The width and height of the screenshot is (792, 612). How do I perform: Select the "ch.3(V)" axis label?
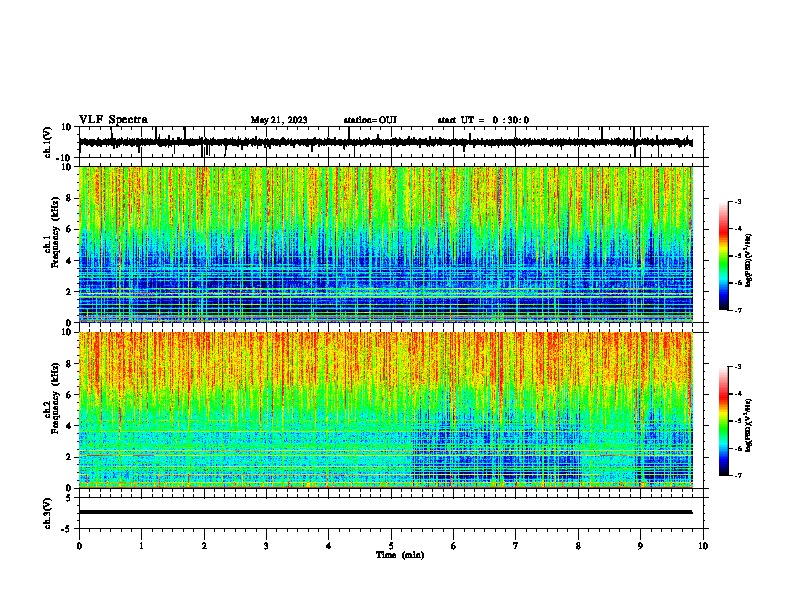coord(48,513)
